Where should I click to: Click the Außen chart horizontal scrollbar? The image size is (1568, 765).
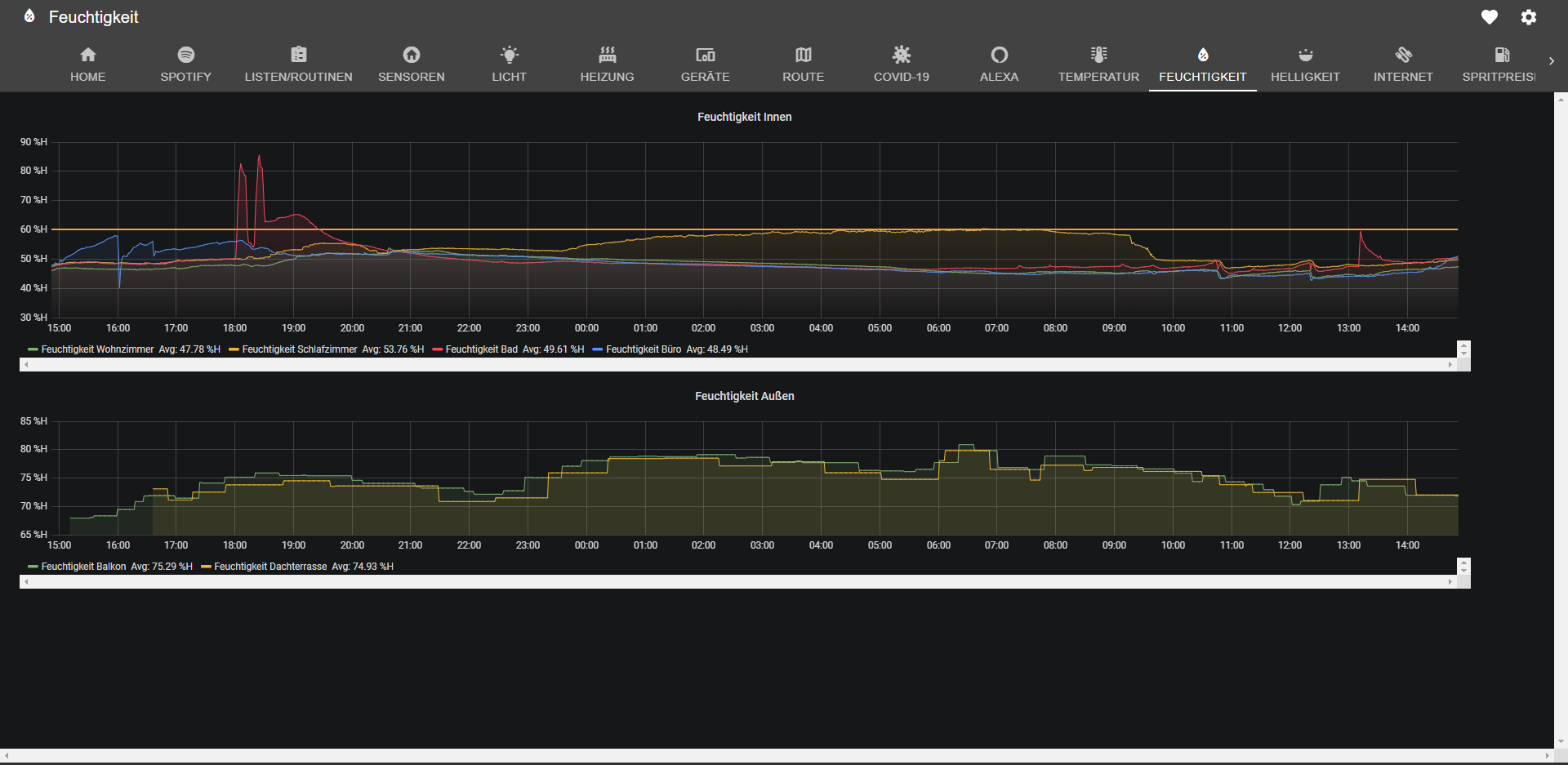(738, 582)
